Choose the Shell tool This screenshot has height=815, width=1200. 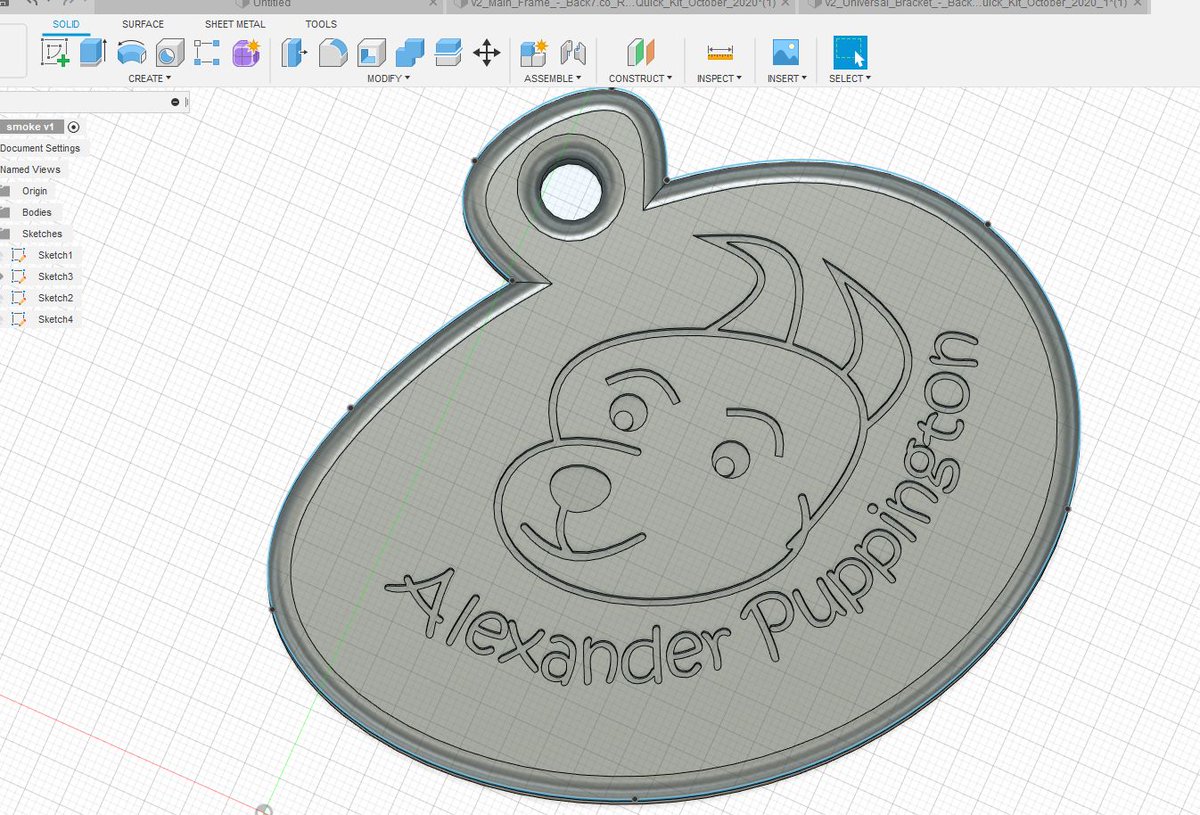point(371,53)
